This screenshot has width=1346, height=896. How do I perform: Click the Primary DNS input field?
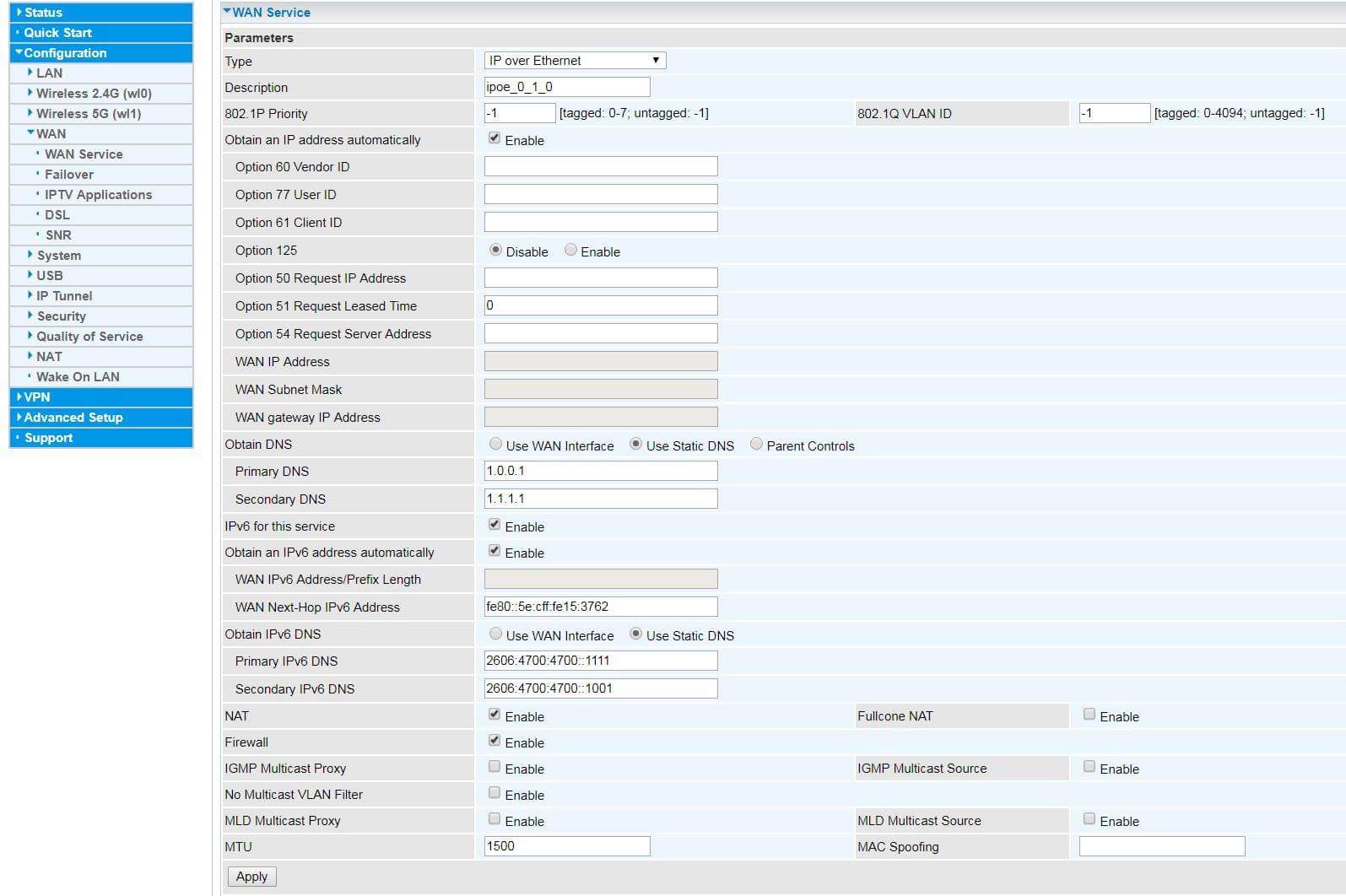(600, 471)
